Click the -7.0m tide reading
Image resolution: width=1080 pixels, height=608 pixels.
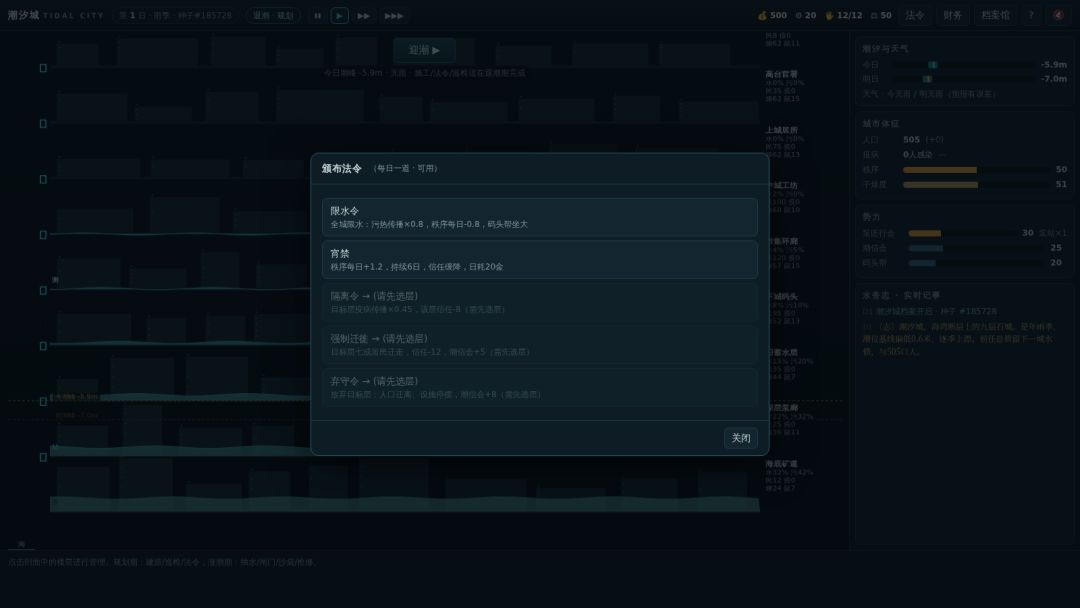tap(1054, 79)
